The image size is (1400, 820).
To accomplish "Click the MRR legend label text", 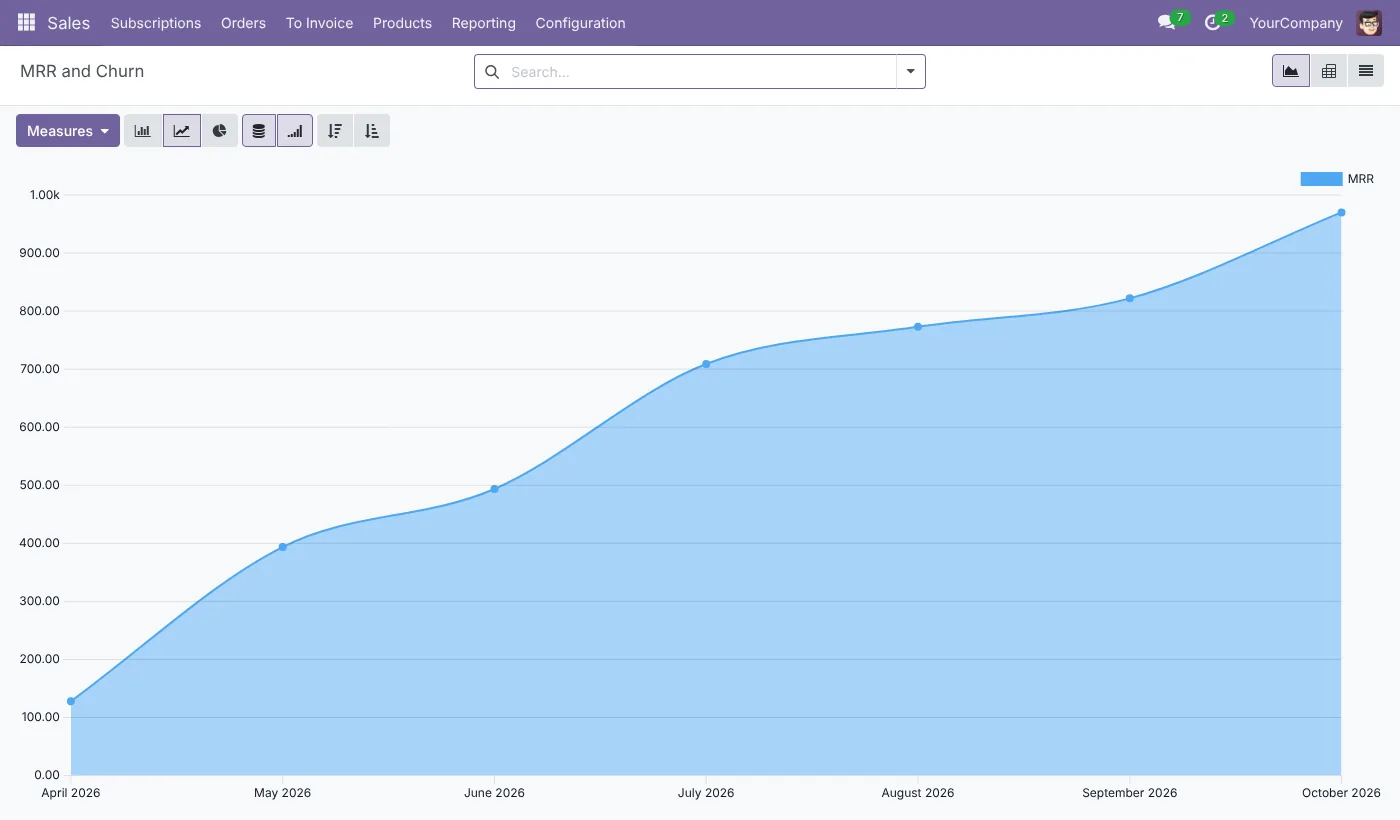I will tap(1361, 179).
